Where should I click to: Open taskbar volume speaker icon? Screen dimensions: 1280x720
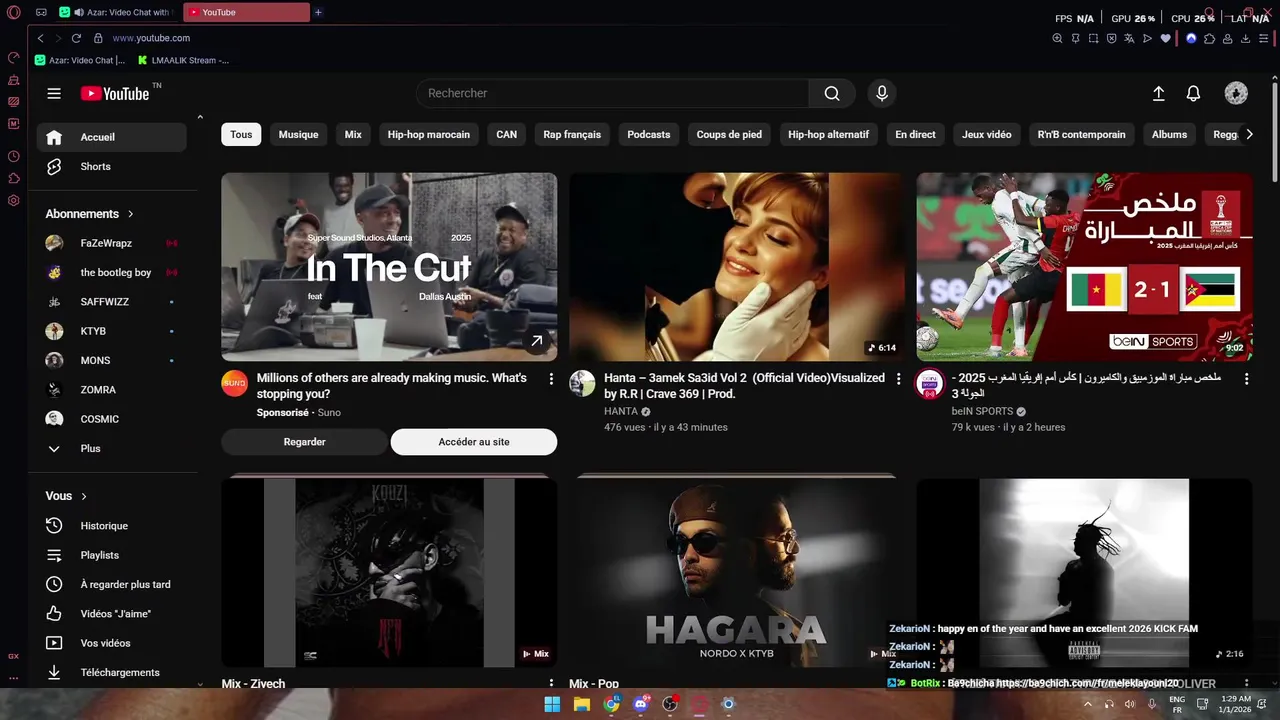tap(1130, 704)
